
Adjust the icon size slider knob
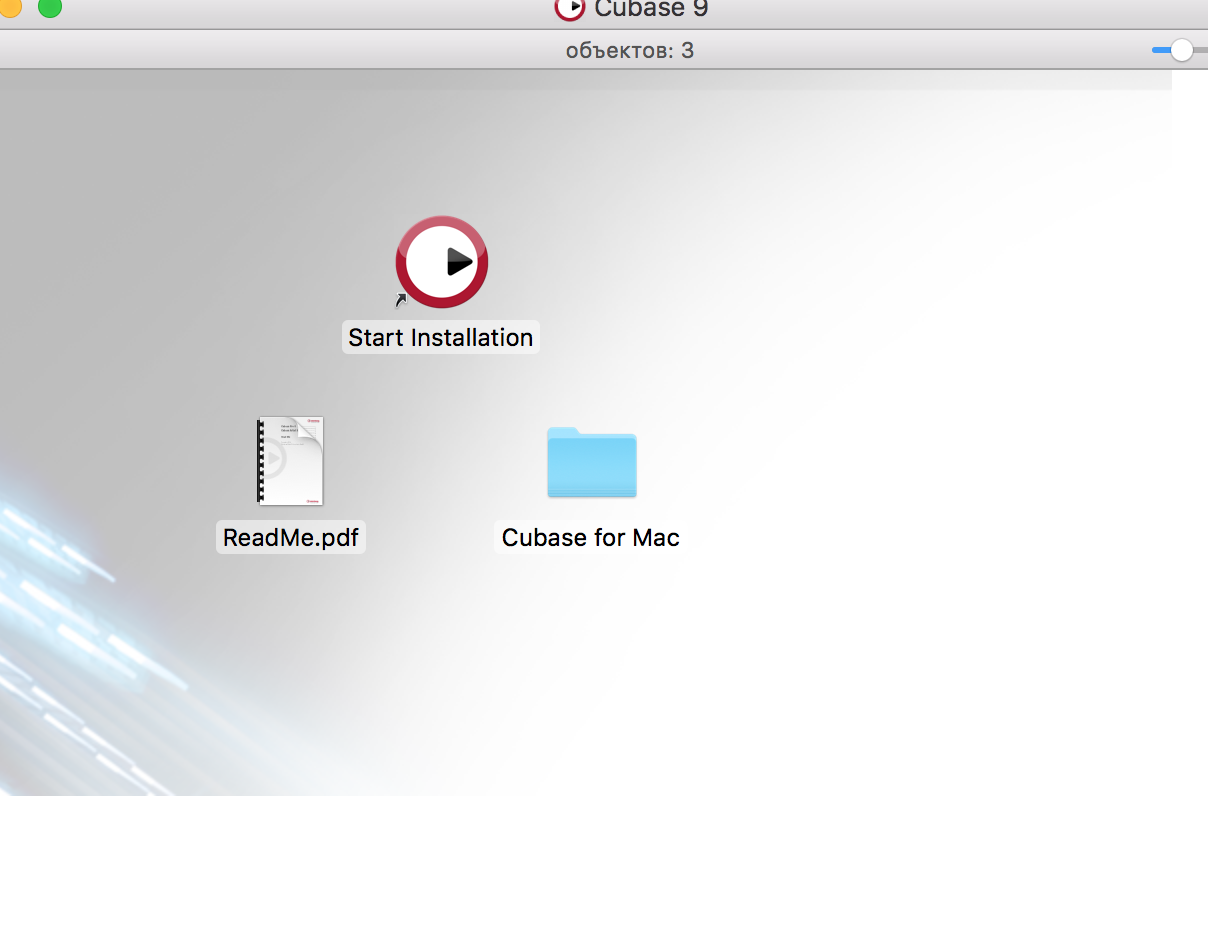pos(1182,50)
